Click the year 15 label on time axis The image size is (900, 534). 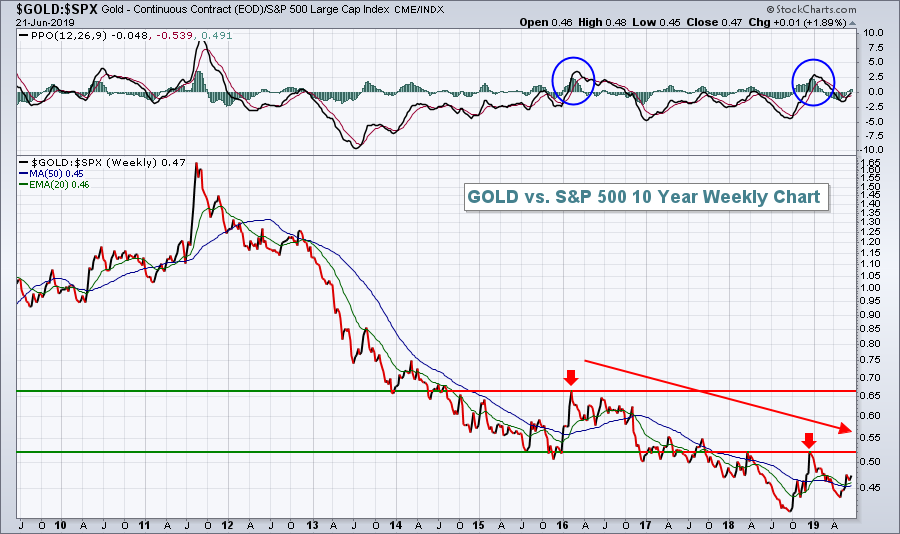click(x=479, y=525)
